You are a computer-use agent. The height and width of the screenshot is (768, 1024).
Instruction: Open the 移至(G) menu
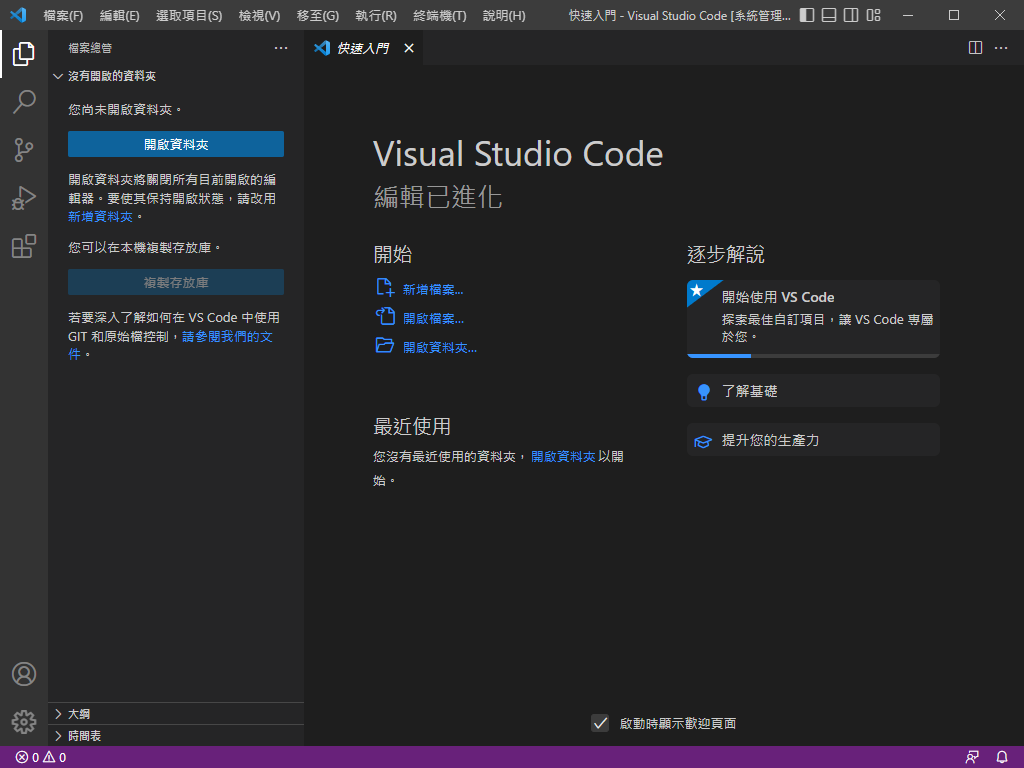[318, 15]
